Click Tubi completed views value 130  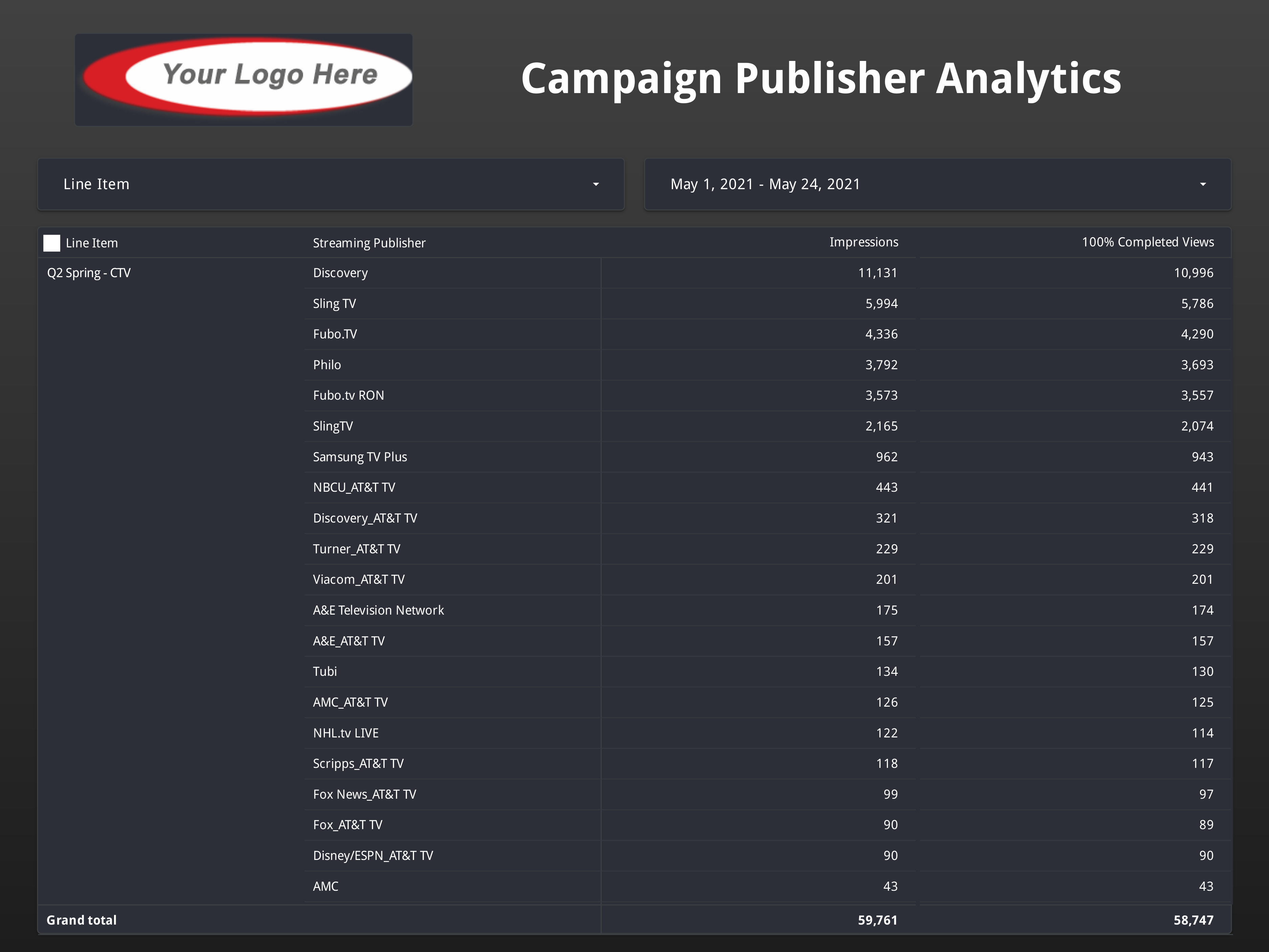(x=1202, y=671)
